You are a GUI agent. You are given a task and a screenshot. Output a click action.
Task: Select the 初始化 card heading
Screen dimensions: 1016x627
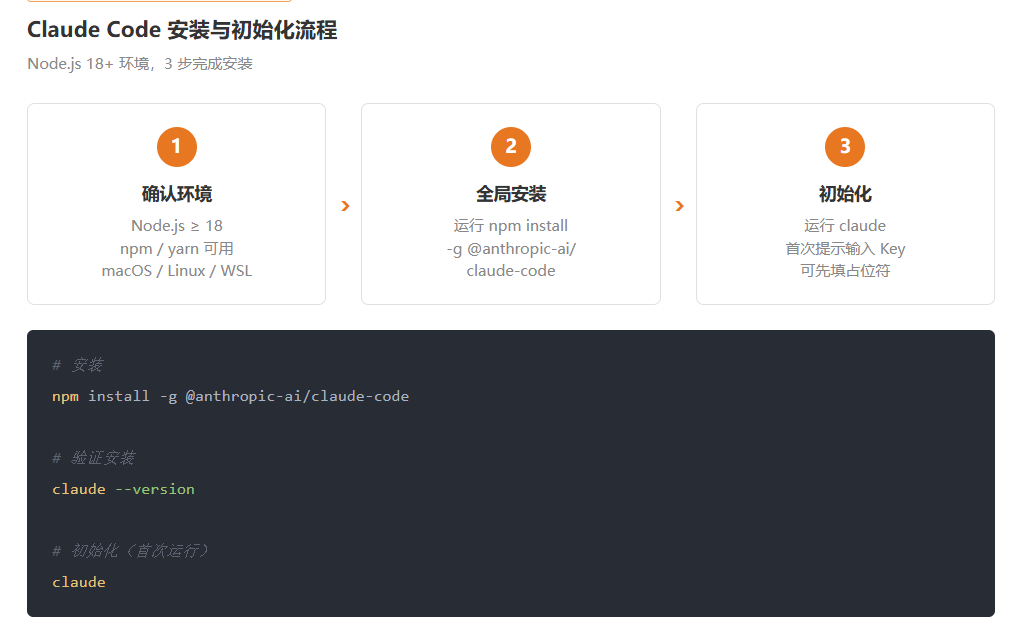pos(844,194)
